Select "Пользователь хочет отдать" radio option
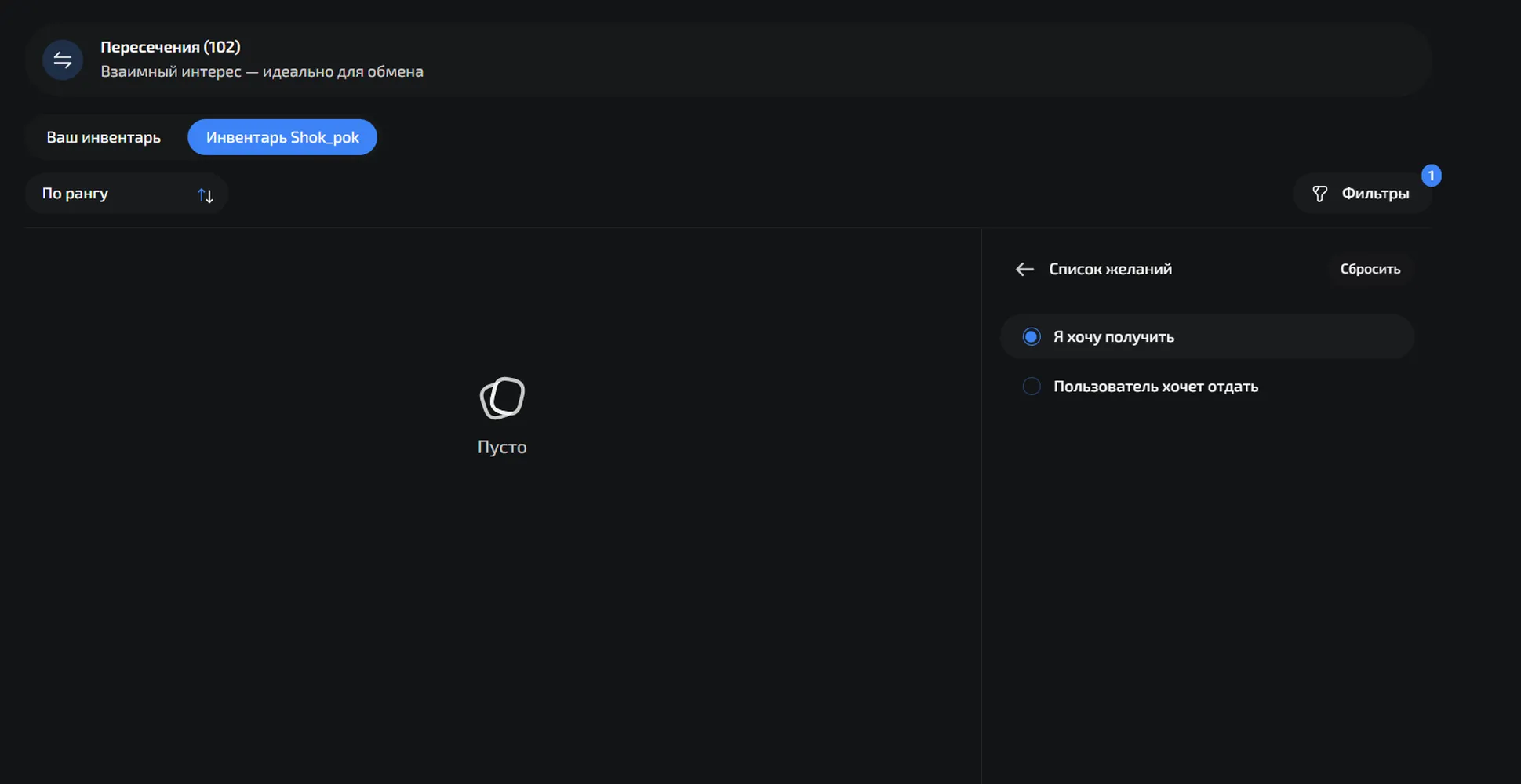 (1207, 387)
